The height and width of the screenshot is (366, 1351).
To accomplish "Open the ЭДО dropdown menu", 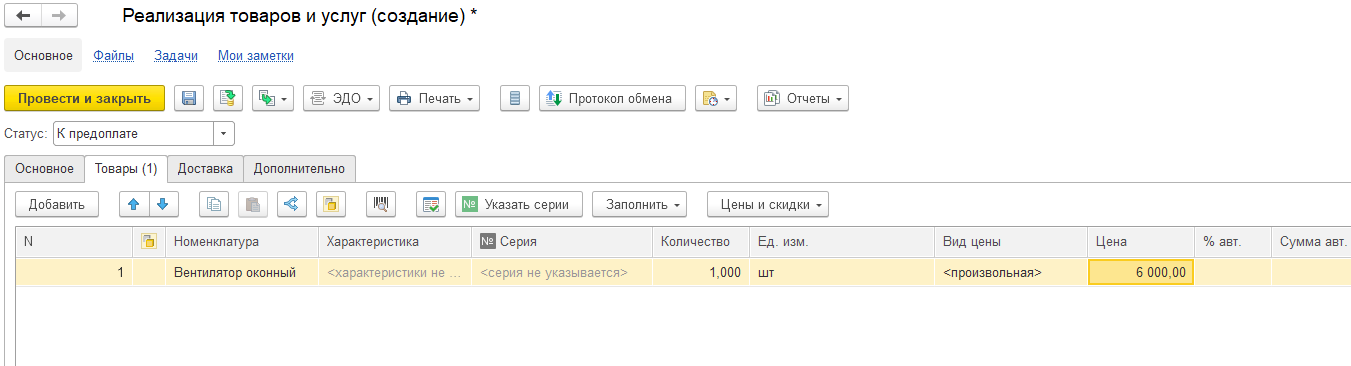I will pos(341,98).
